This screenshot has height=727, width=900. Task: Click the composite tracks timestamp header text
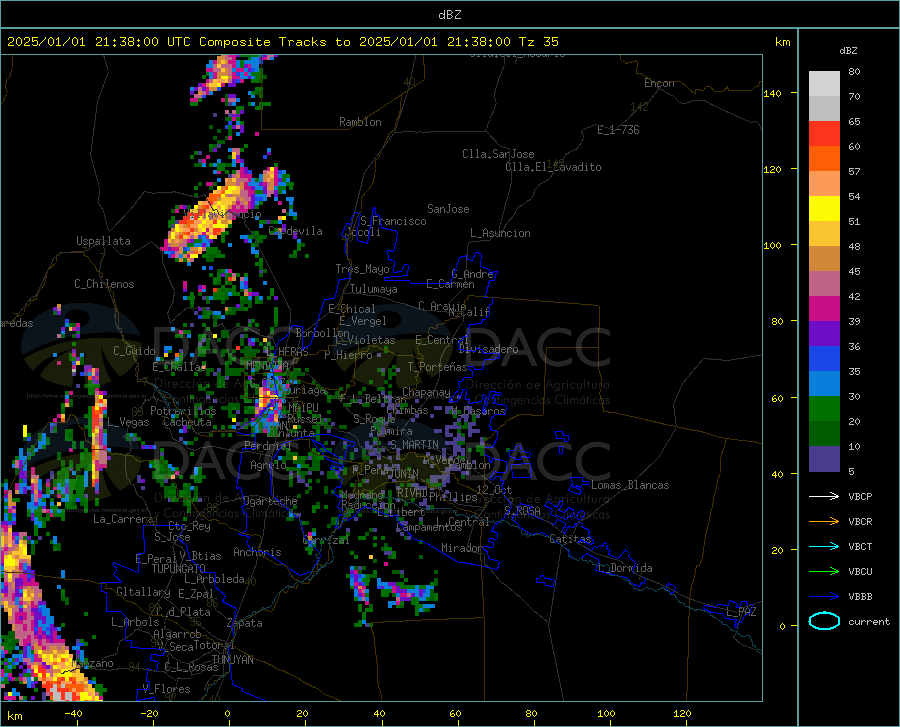(282, 42)
